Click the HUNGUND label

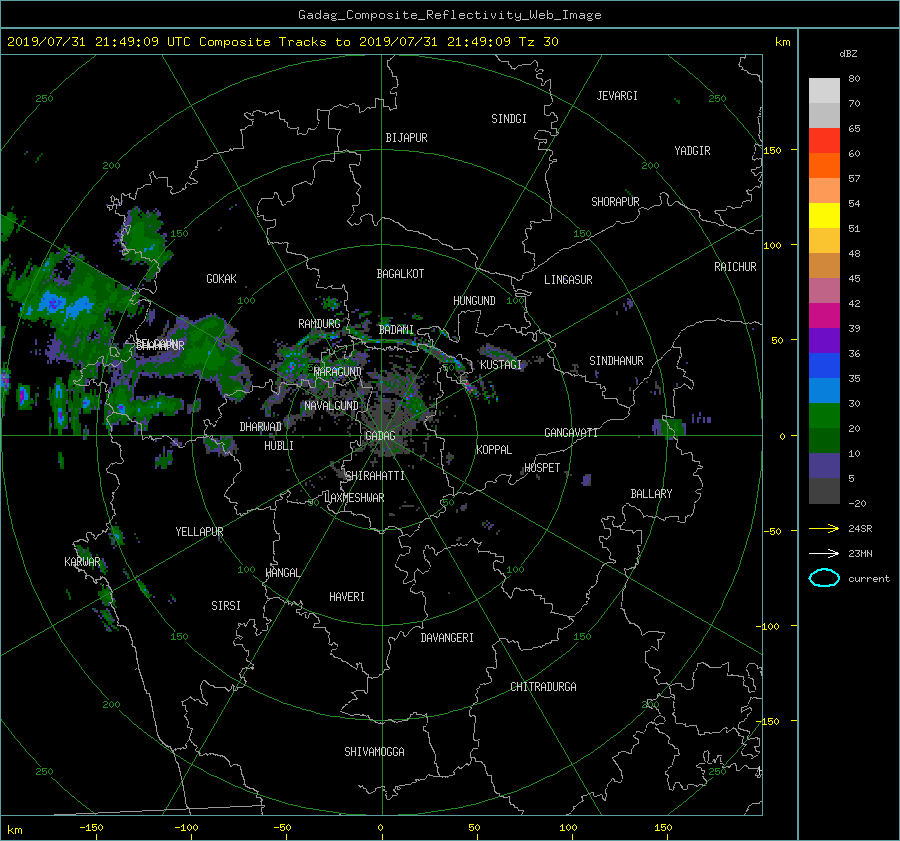[474, 301]
